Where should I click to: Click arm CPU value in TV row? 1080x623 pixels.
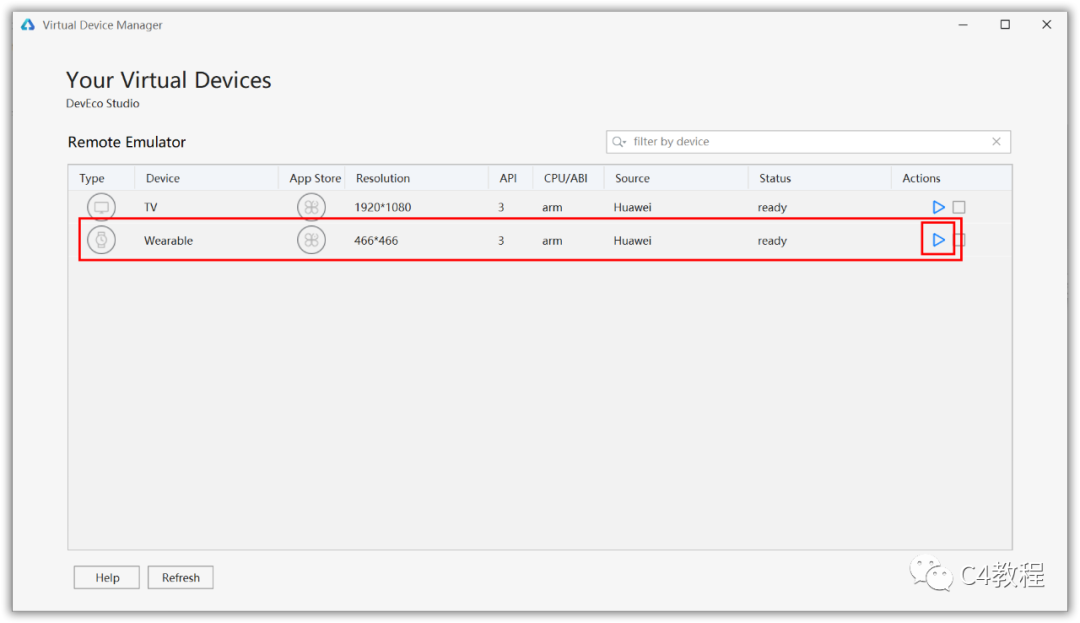[x=552, y=207]
